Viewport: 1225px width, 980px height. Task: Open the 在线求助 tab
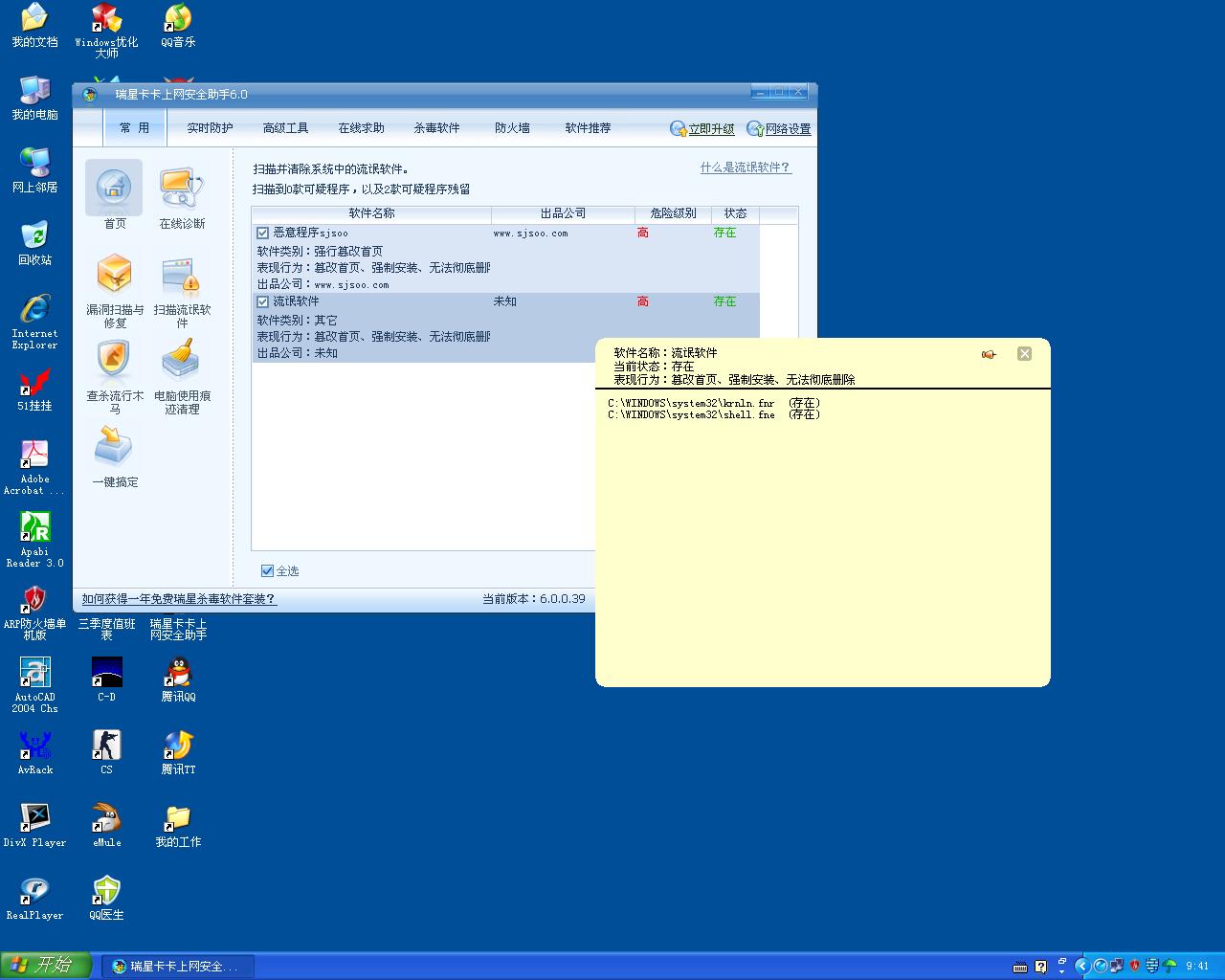tap(361, 128)
